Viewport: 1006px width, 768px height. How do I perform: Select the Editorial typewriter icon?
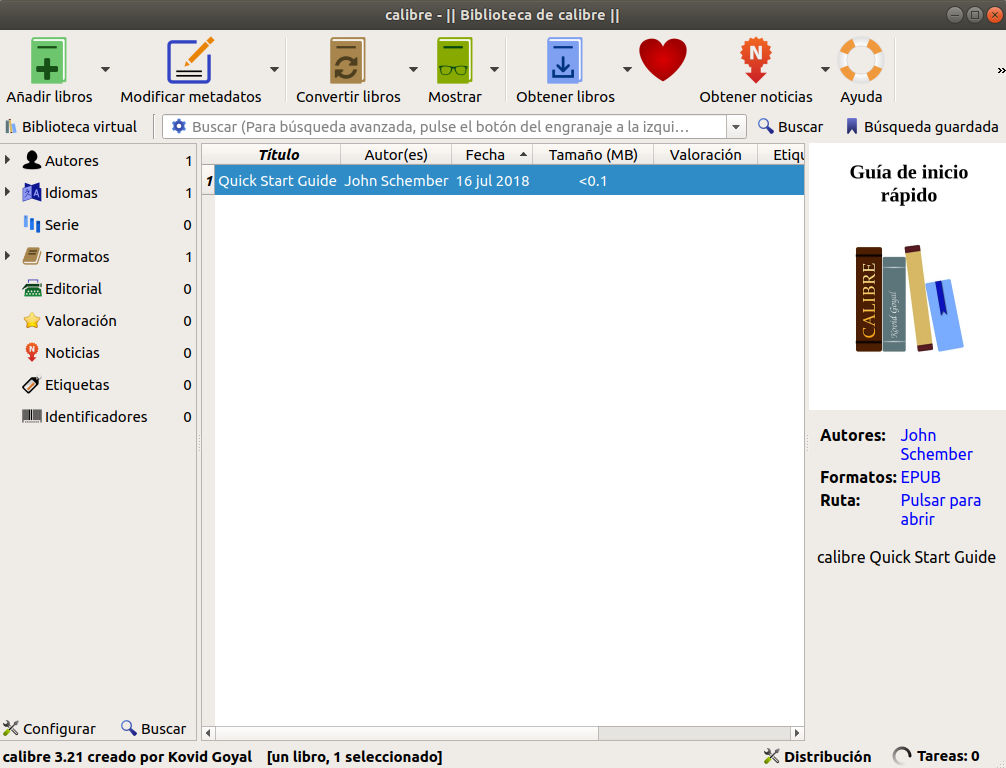coord(31,288)
